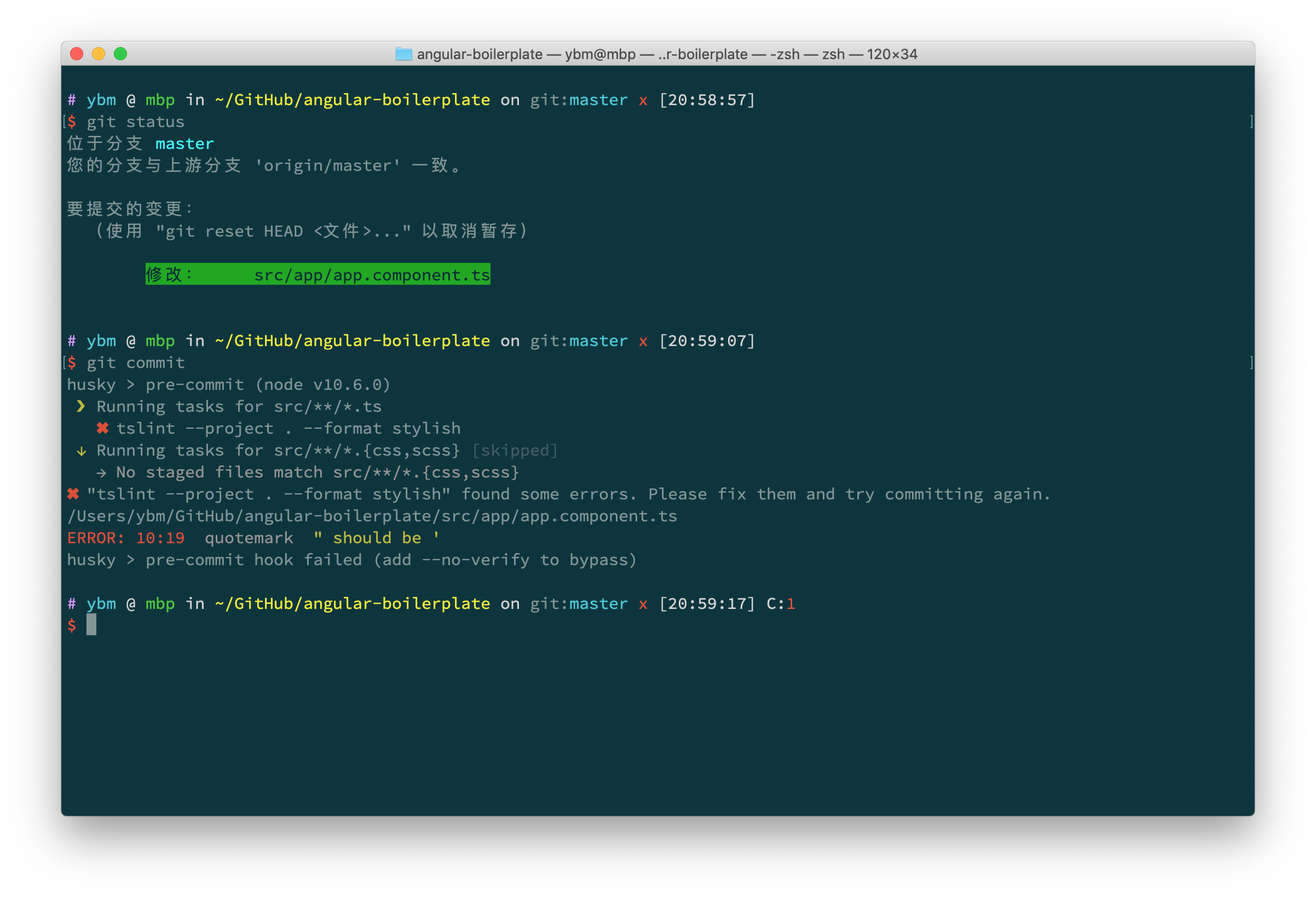Click the '要提交的变更：' heading
Viewport: 1316px width, 897px height.
(131, 209)
